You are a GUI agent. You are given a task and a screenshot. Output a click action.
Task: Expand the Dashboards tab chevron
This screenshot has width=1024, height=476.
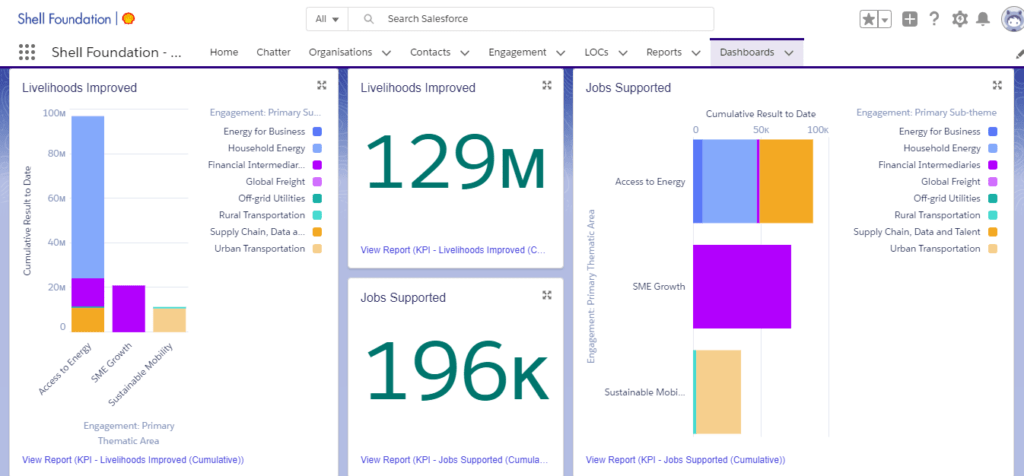(x=789, y=53)
